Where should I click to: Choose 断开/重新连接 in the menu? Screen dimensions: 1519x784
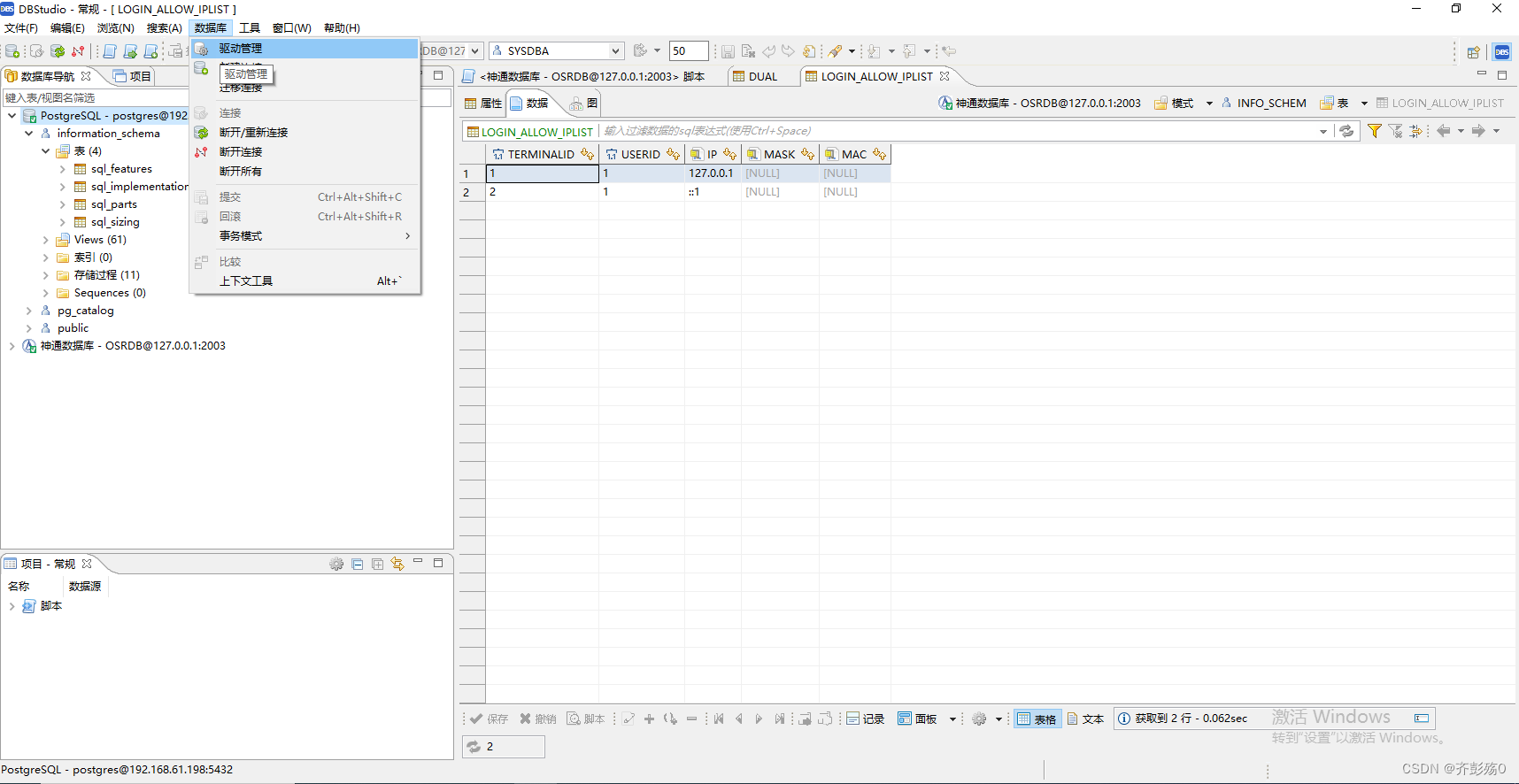305,133
